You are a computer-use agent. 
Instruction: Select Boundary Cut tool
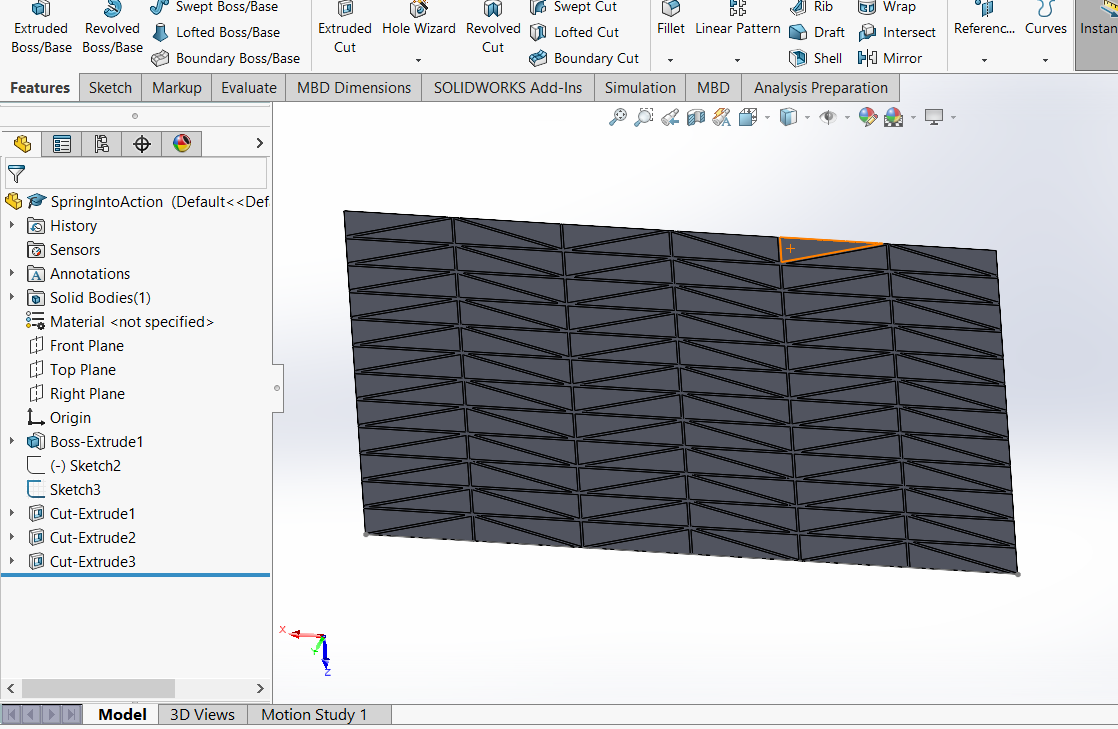point(584,58)
